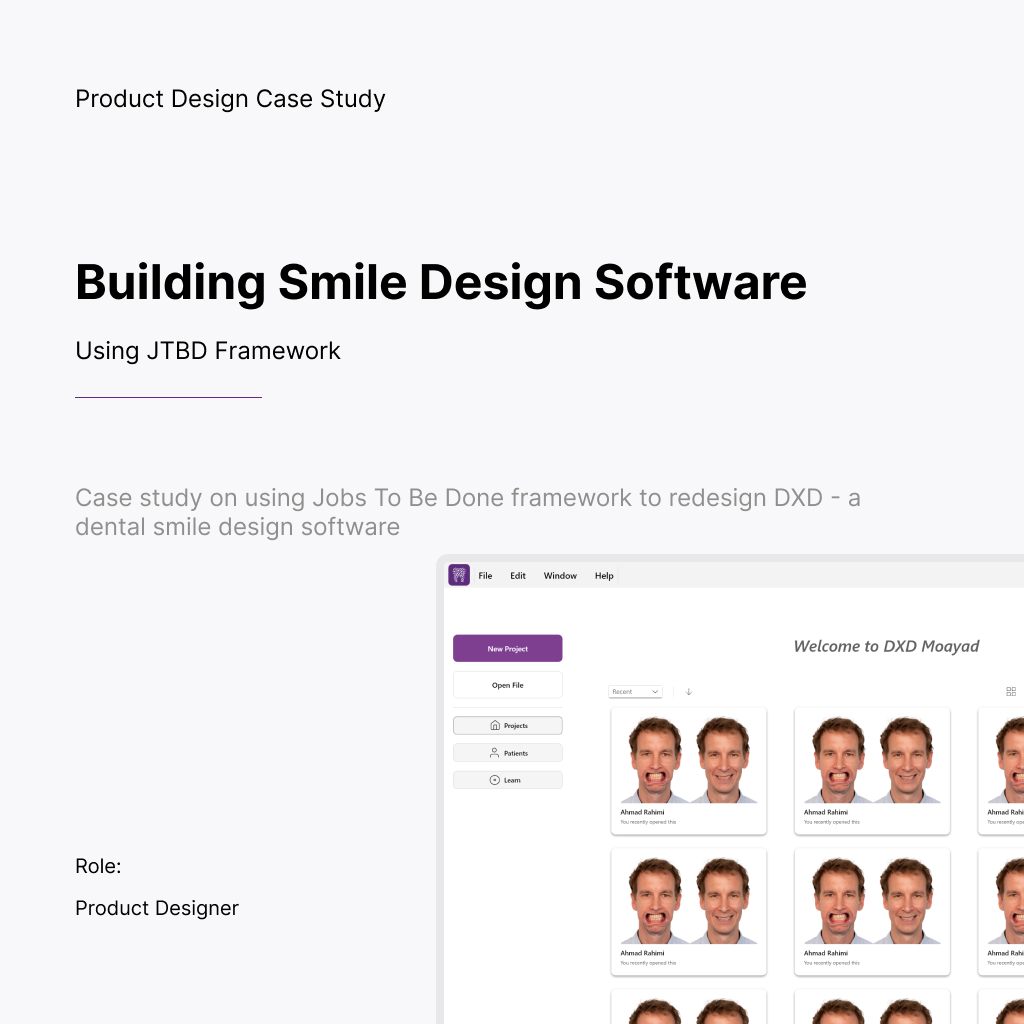The height and width of the screenshot is (1024, 1024).
Task: Open second project card in top row
Action: pyautogui.click(x=872, y=770)
